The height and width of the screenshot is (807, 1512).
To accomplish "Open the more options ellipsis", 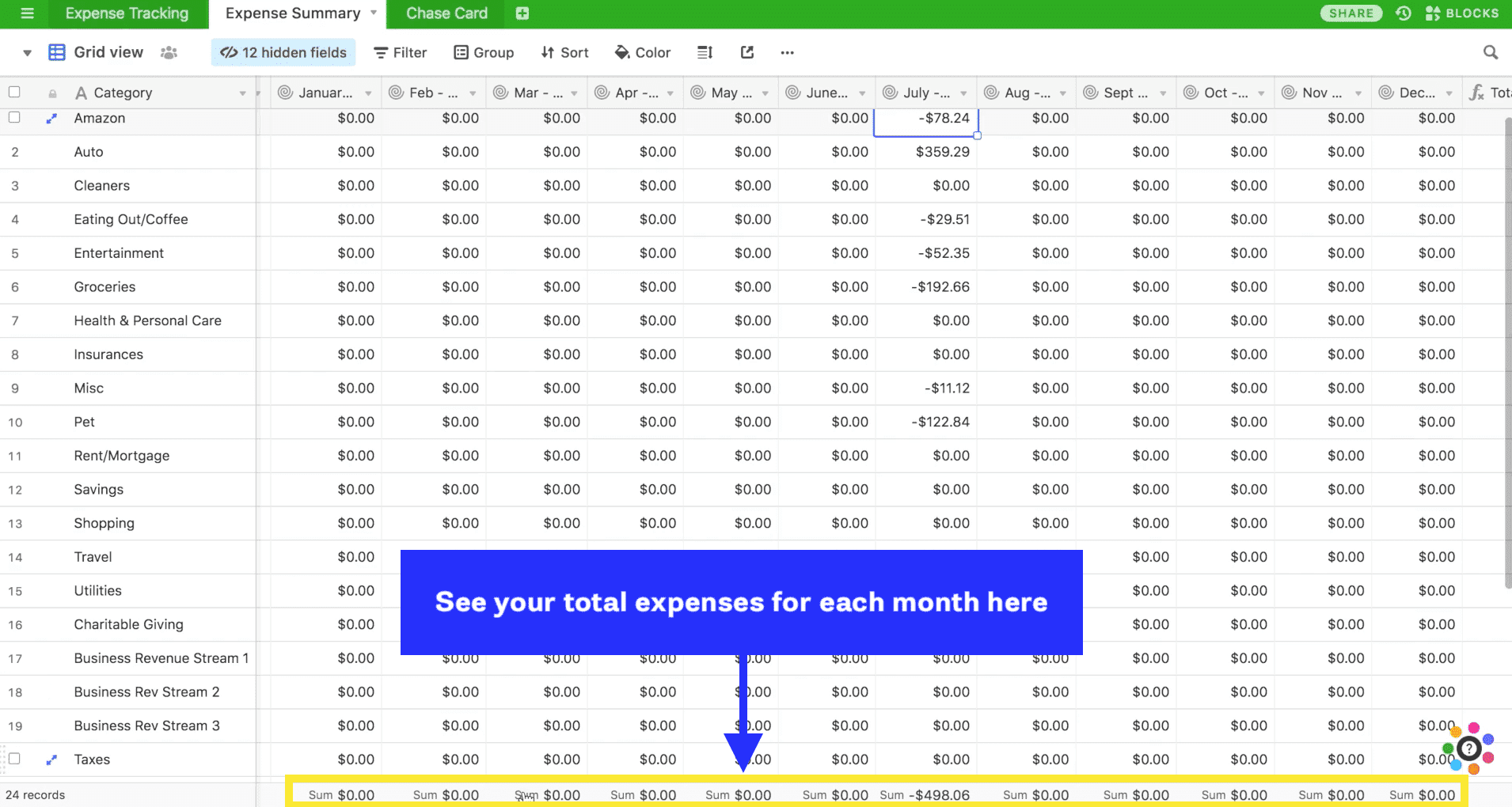I will point(787,52).
